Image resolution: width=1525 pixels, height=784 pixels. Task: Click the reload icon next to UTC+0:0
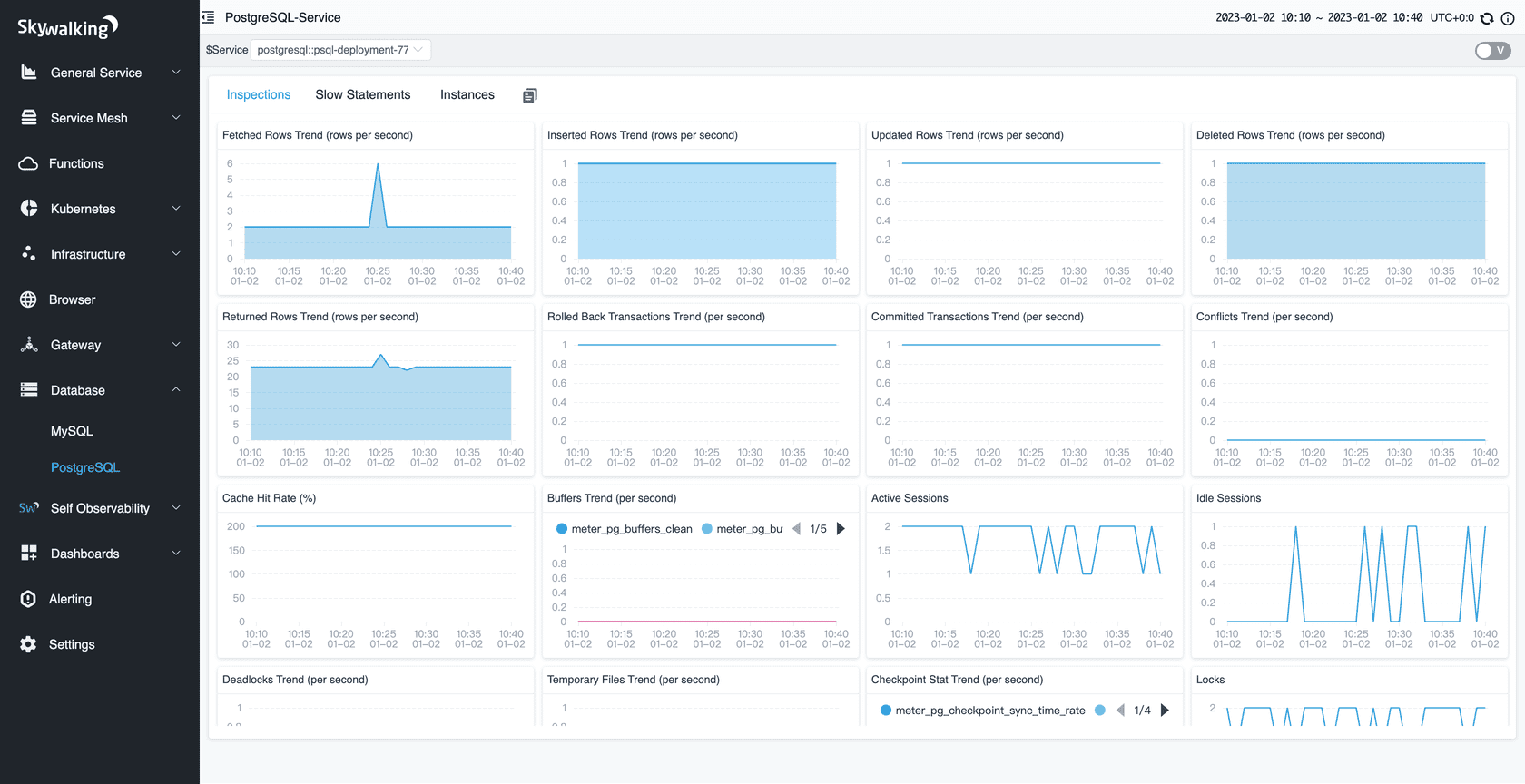[x=1487, y=18]
